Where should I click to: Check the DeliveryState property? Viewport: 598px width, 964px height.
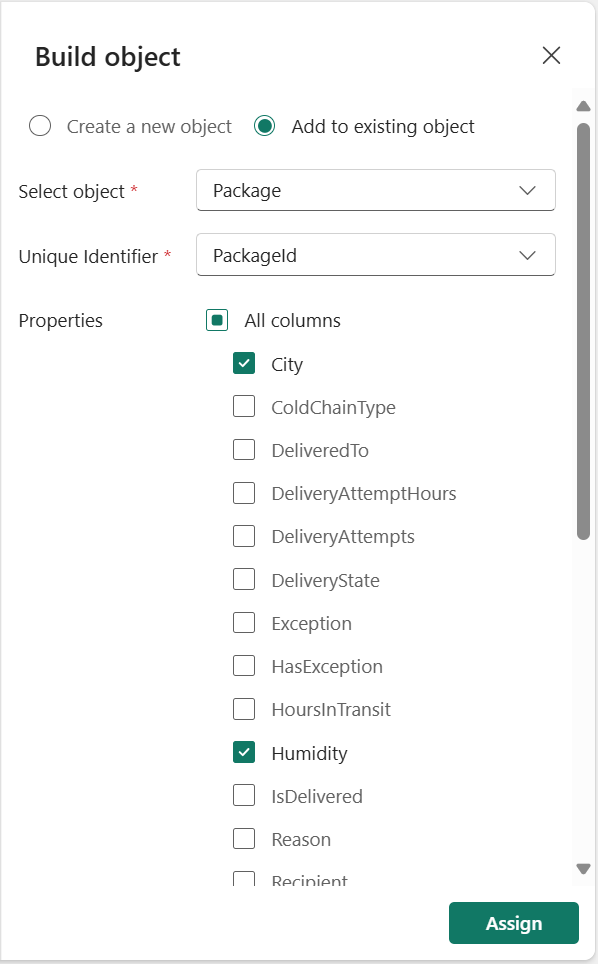(x=244, y=579)
